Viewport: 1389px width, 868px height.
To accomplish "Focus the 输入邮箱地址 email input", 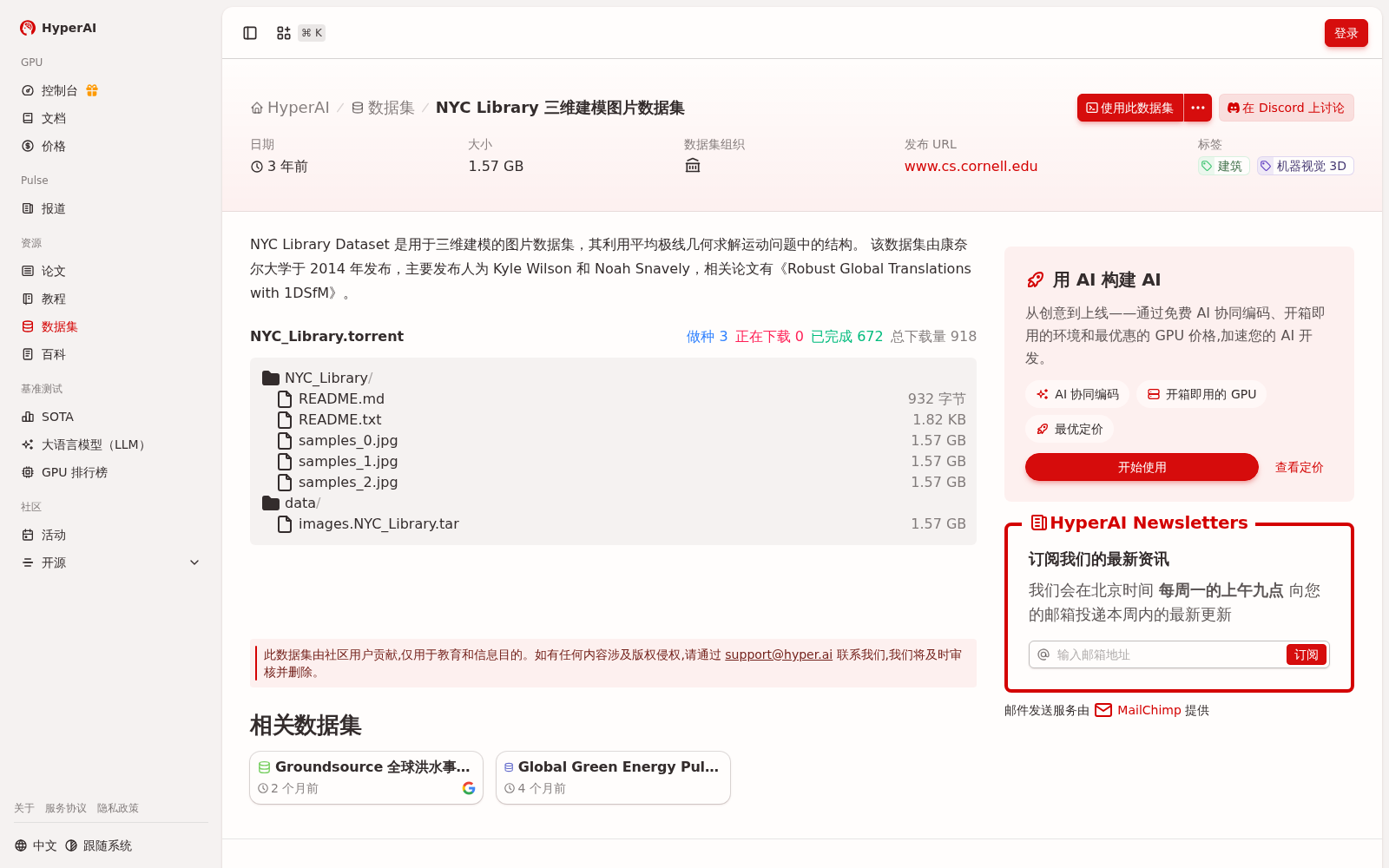I will (1168, 654).
